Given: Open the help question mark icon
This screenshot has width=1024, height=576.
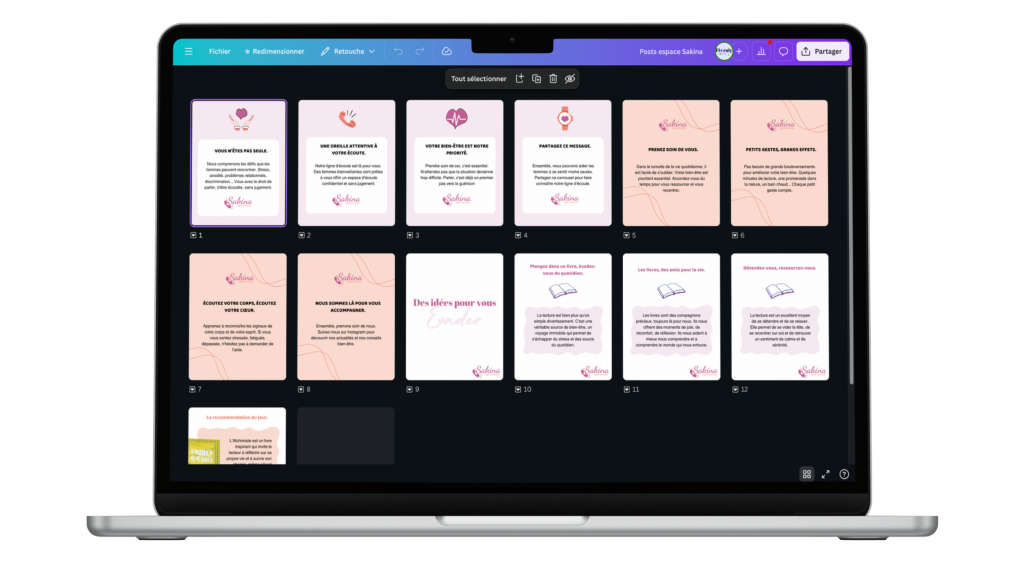Looking at the screenshot, I should 844,474.
